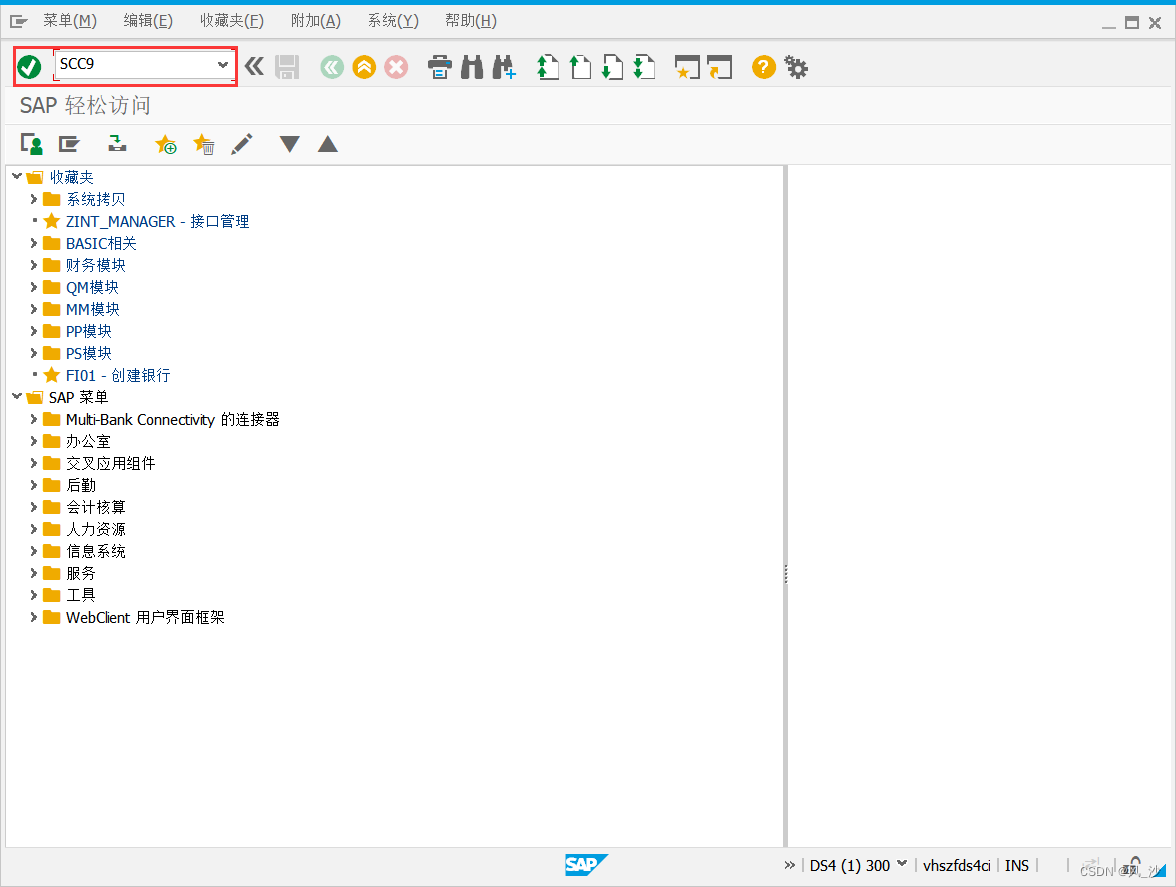Open the 系统(Y) menu
This screenshot has width=1176, height=887.
pyautogui.click(x=393, y=21)
